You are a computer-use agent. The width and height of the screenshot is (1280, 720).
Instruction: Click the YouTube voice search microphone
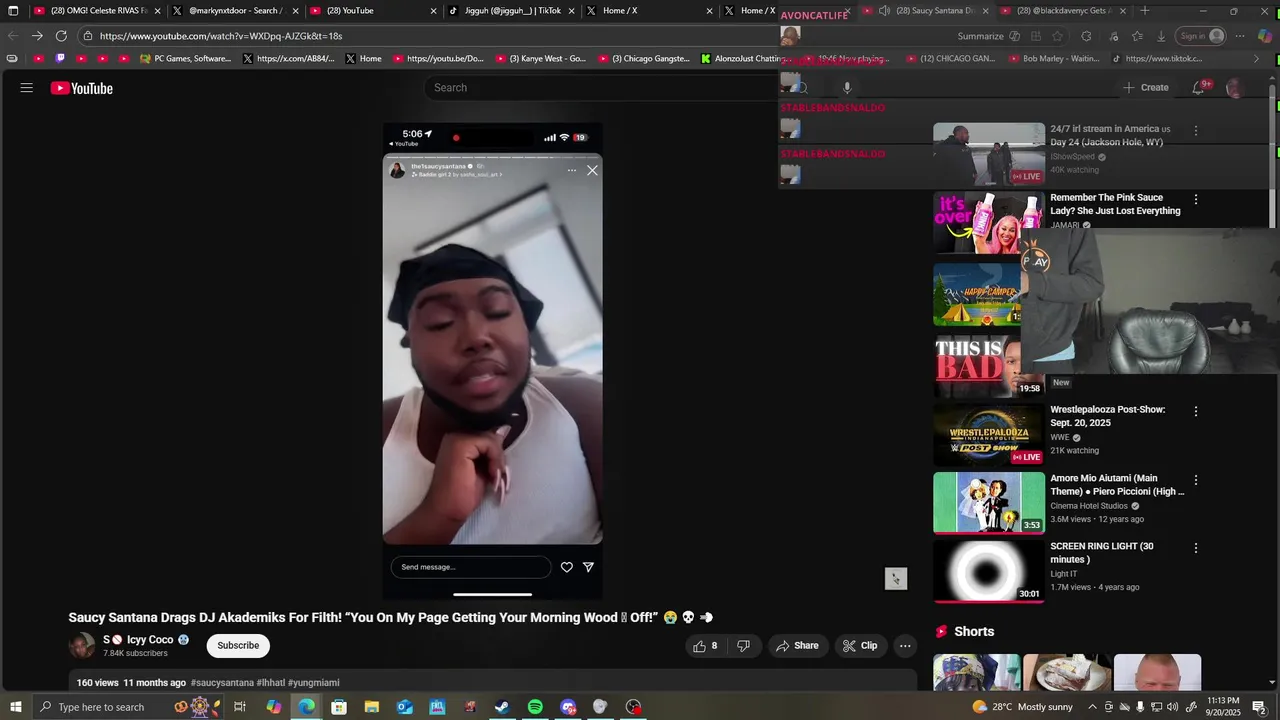coord(847,88)
